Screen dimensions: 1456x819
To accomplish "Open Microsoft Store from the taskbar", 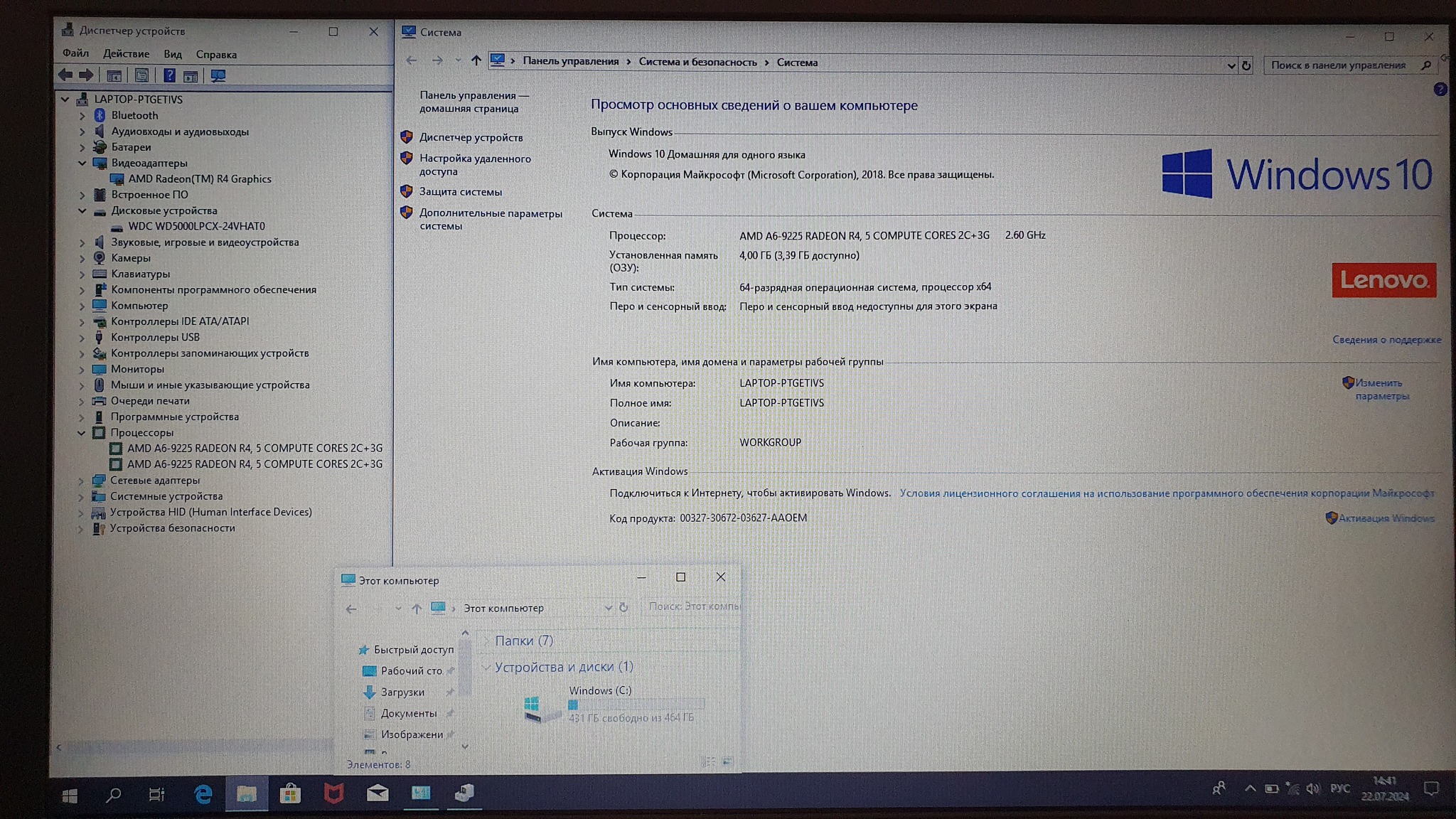I will 290,793.
